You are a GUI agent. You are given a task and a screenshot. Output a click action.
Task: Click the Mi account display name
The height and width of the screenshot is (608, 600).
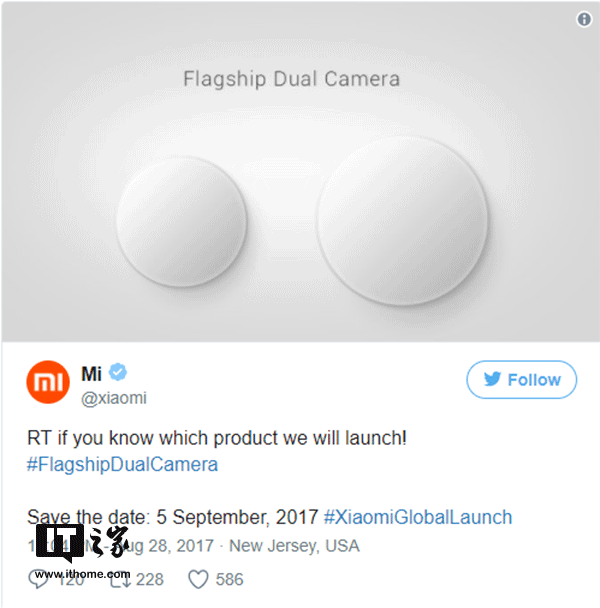point(92,374)
